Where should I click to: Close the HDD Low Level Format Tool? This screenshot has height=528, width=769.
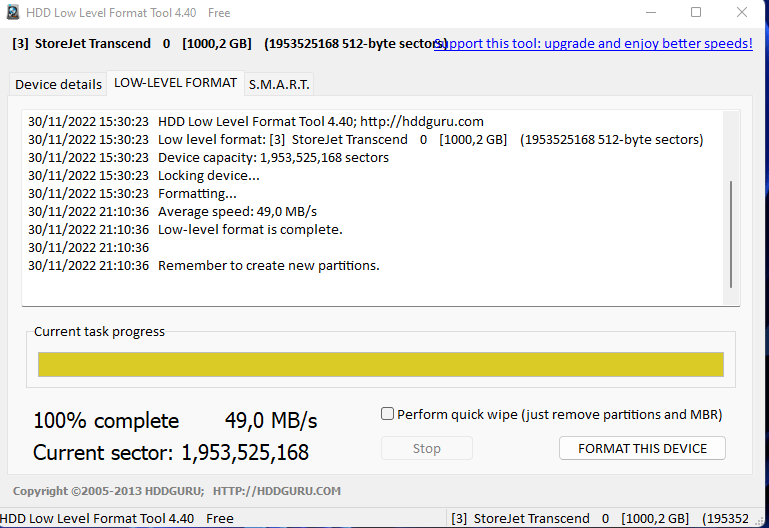742,13
